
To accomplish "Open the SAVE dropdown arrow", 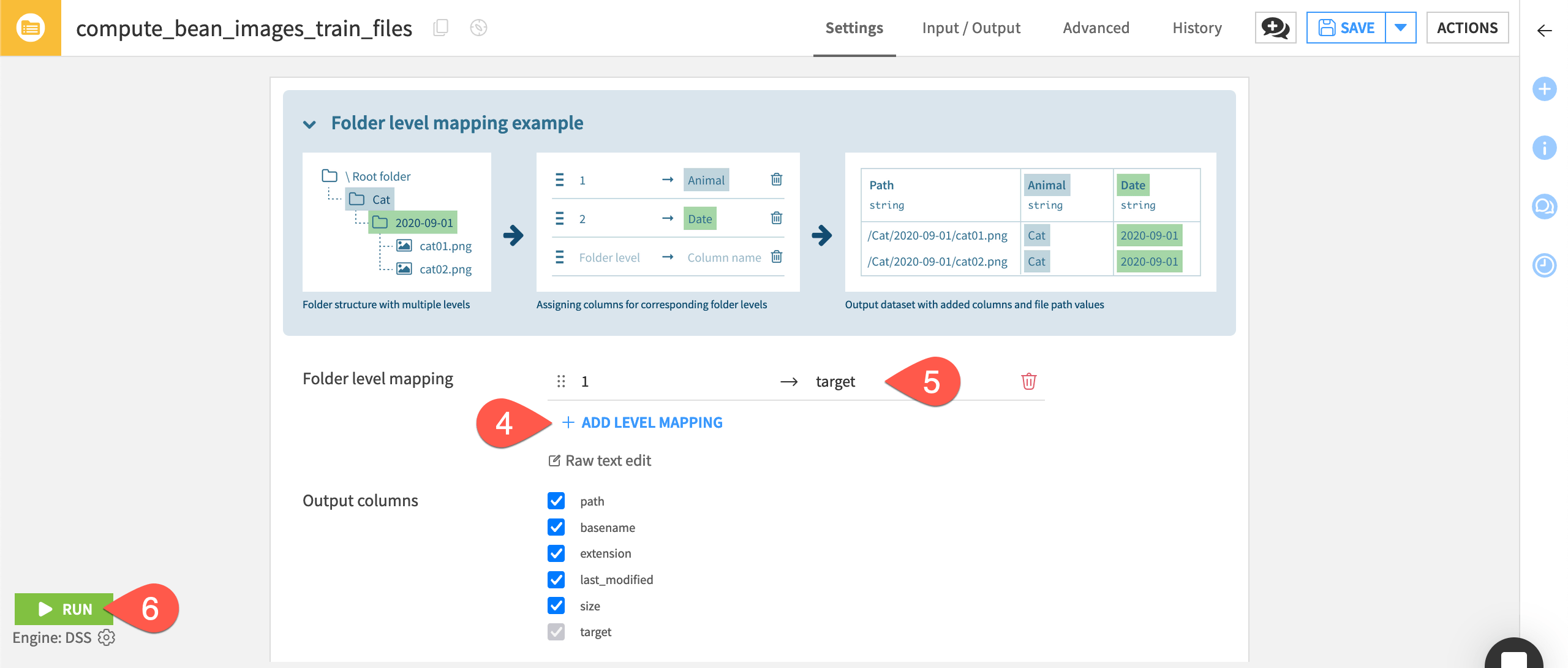I will (1401, 28).
